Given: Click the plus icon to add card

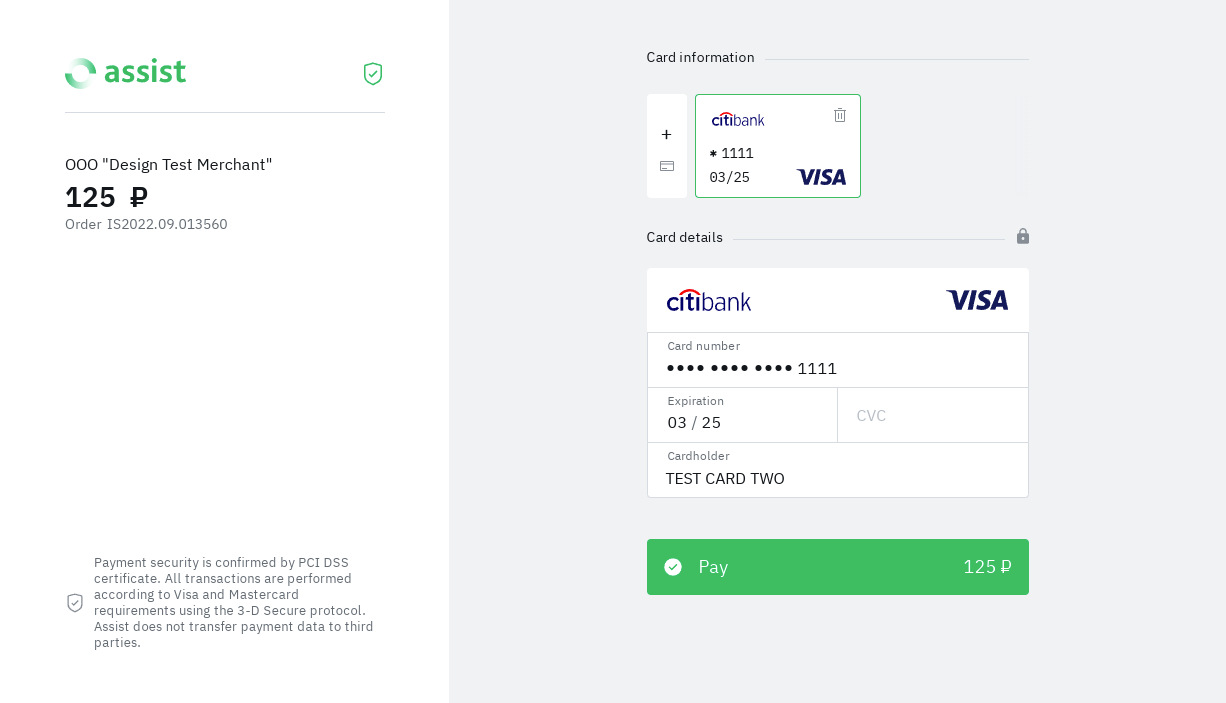Looking at the screenshot, I should coord(666,134).
